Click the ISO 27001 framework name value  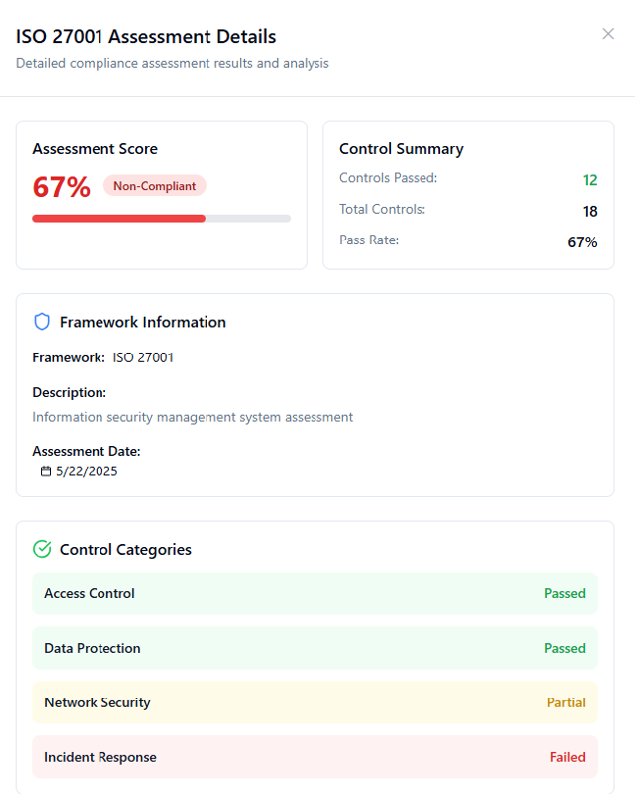point(143,358)
